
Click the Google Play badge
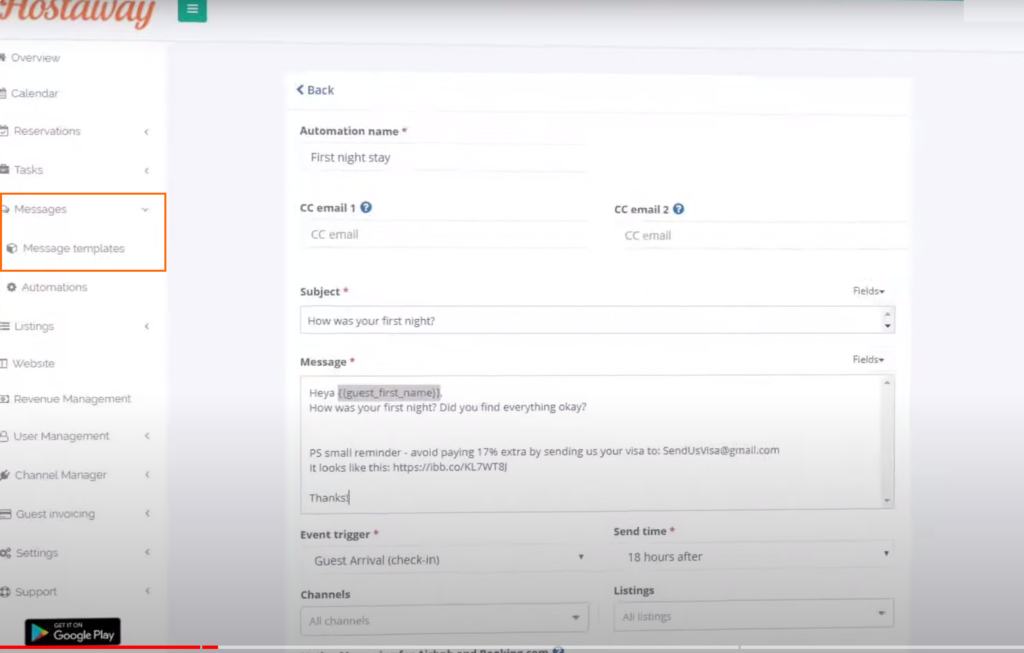(72, 632)
